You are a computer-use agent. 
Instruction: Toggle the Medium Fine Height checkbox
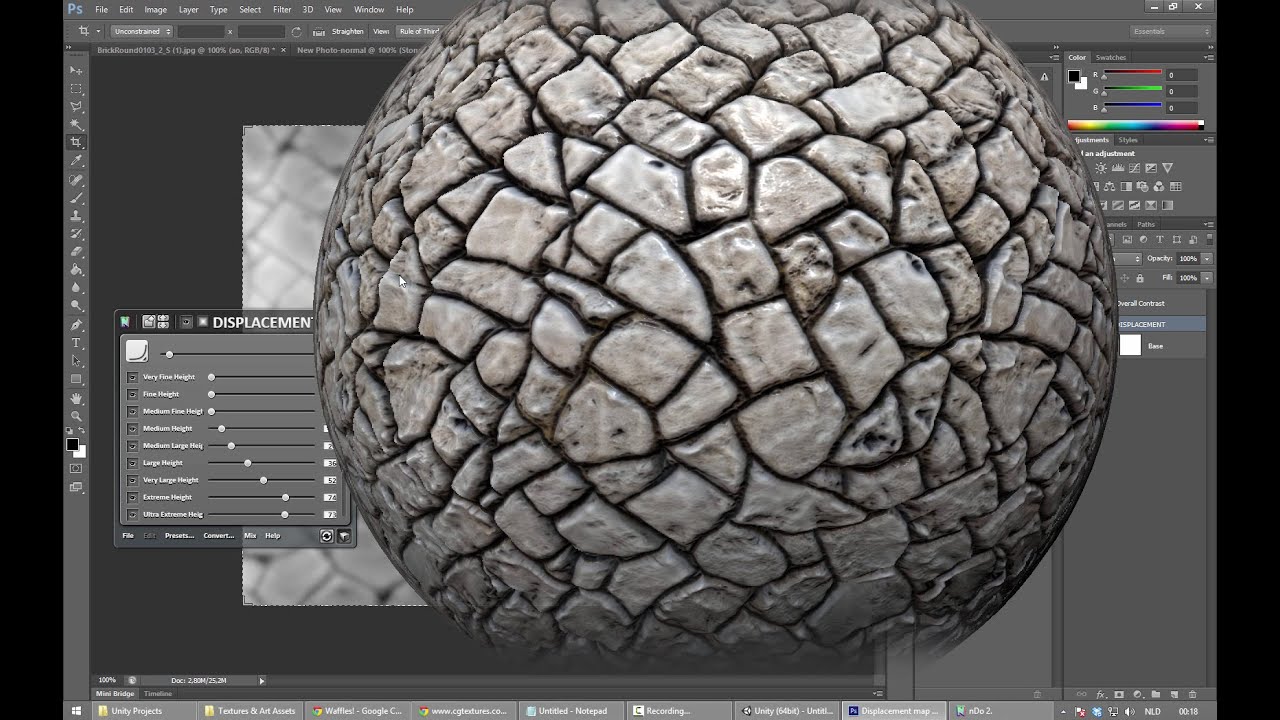click(x=132, y=411)
